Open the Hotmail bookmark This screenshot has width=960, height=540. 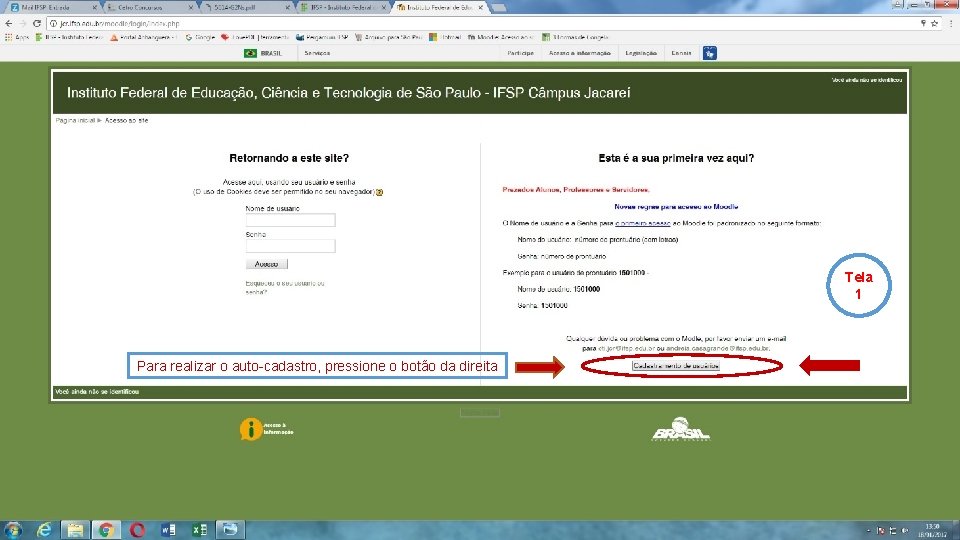tap(445, 37)
